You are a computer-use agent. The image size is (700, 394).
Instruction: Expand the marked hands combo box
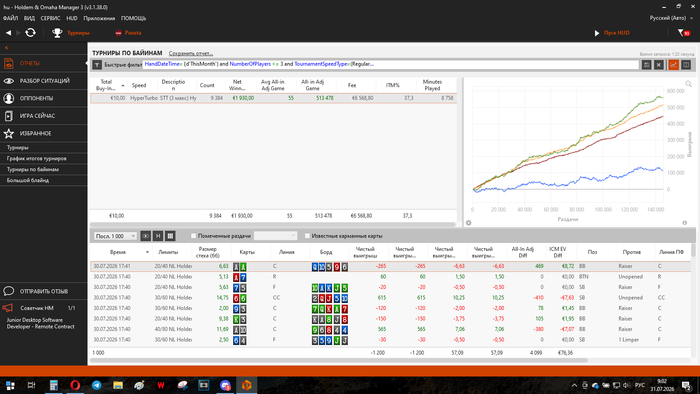(x=275, y=236)
